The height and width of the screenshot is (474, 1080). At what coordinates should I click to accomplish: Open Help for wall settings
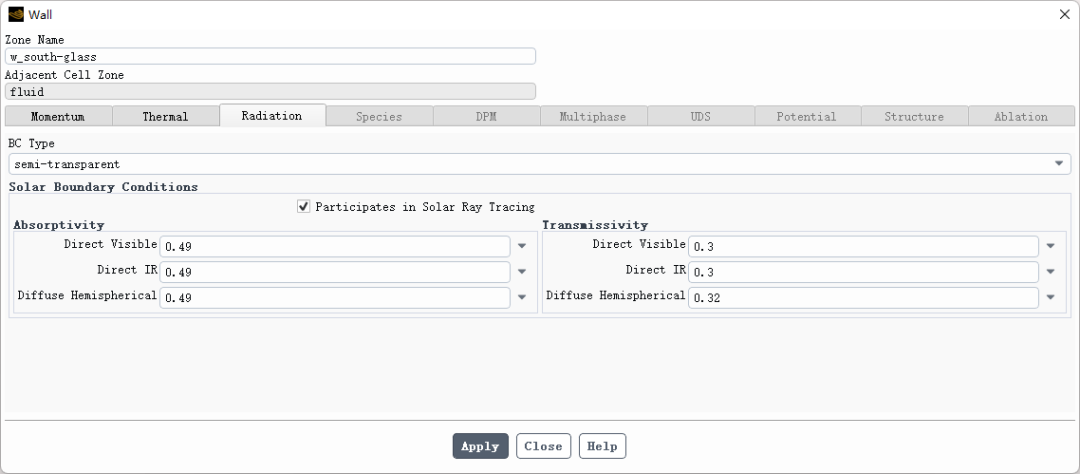point(602,446)
